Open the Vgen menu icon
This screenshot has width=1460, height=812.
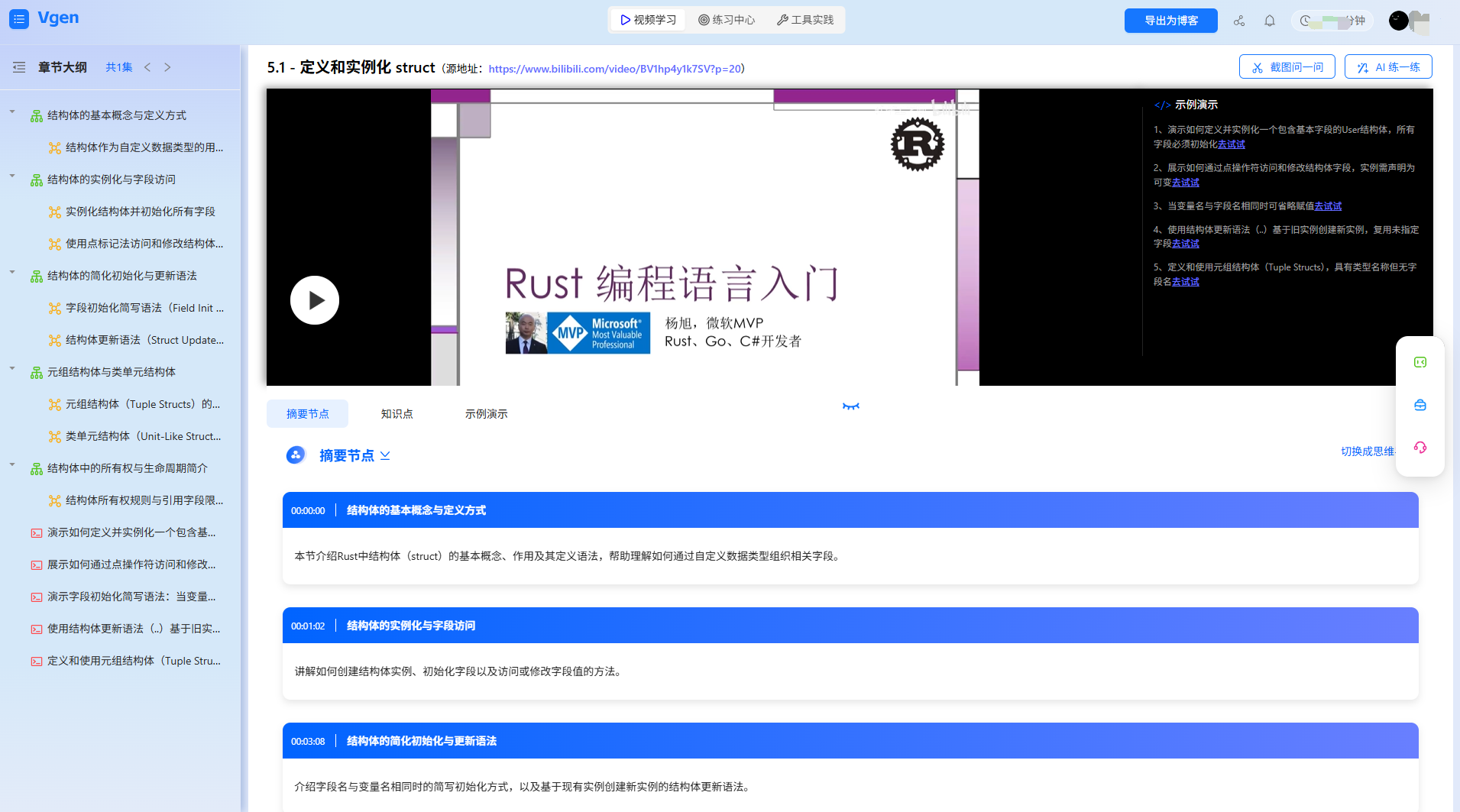coord(19,19)
